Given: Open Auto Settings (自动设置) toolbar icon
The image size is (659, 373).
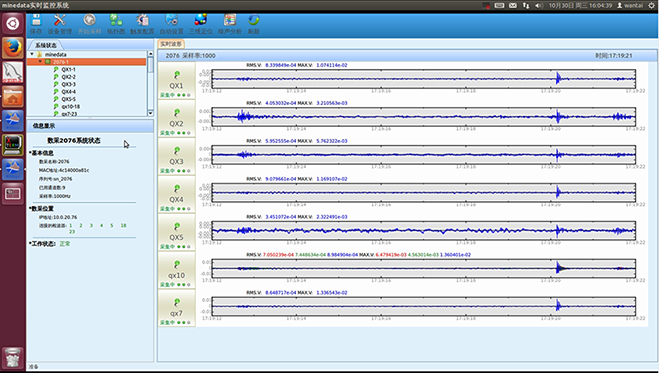Looking at the screenshot, I should (171, 24).
